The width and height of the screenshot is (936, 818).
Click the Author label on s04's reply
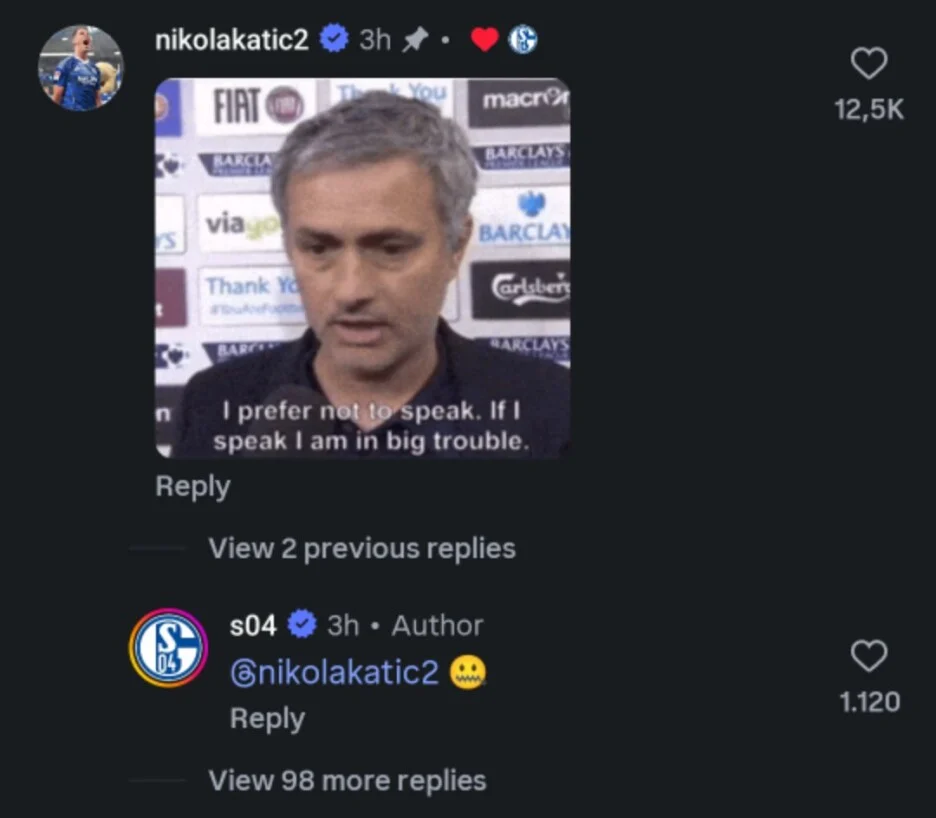(x=437, y=624)
